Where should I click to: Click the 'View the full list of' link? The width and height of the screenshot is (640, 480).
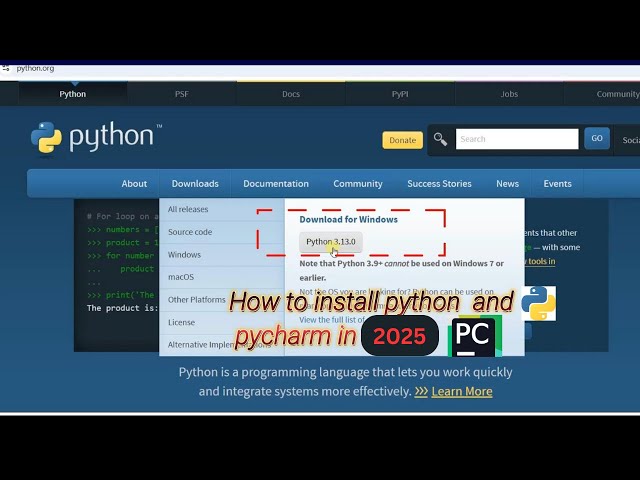pos(332,320)
